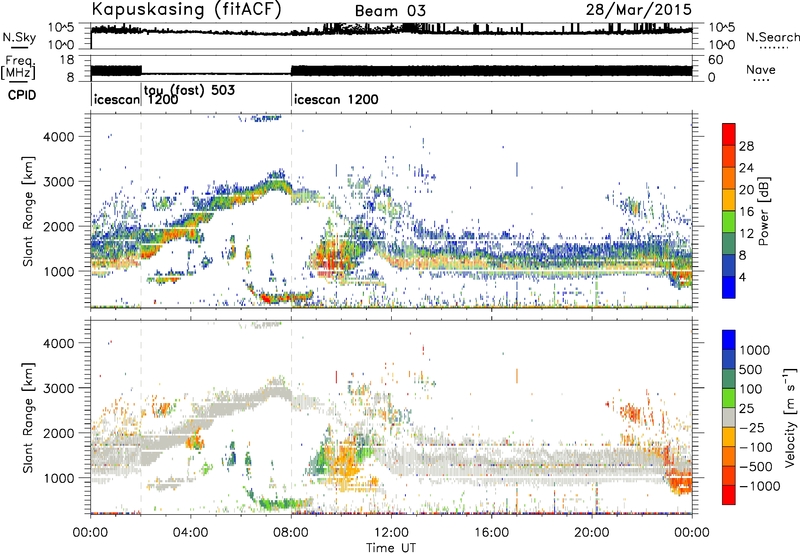The height and width of the screenshot is (554, 800).
Task: Click the '04:00' time tick label
Action: (x=190, y=533)
